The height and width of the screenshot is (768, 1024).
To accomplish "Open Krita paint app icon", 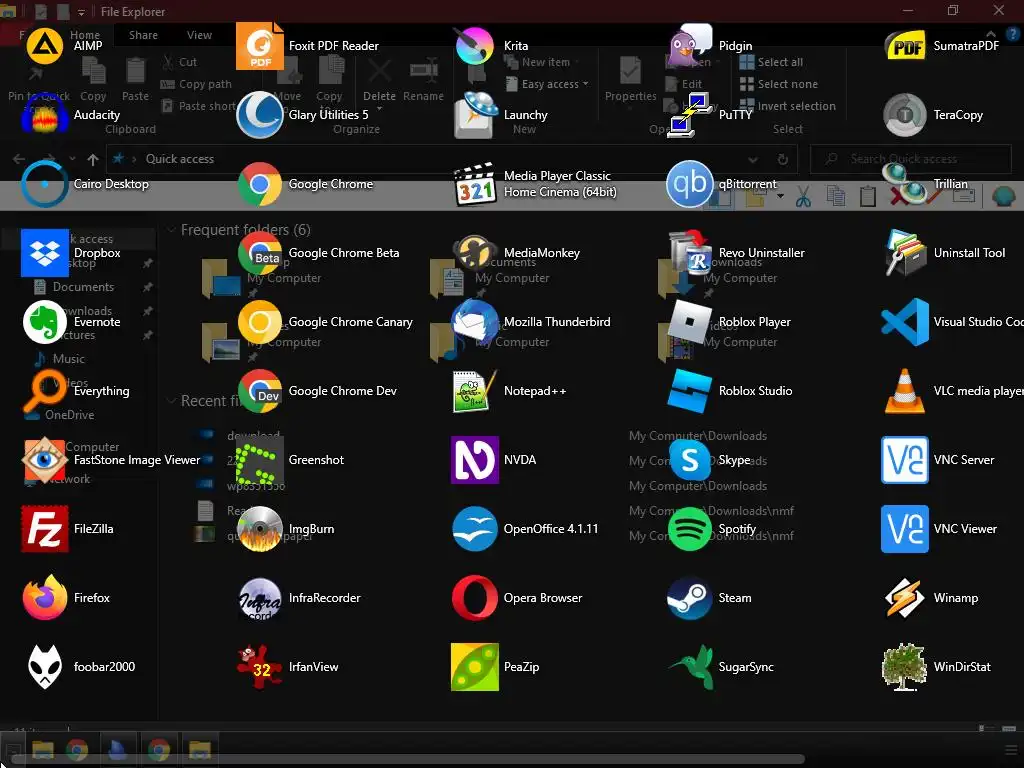I will 475,46.
